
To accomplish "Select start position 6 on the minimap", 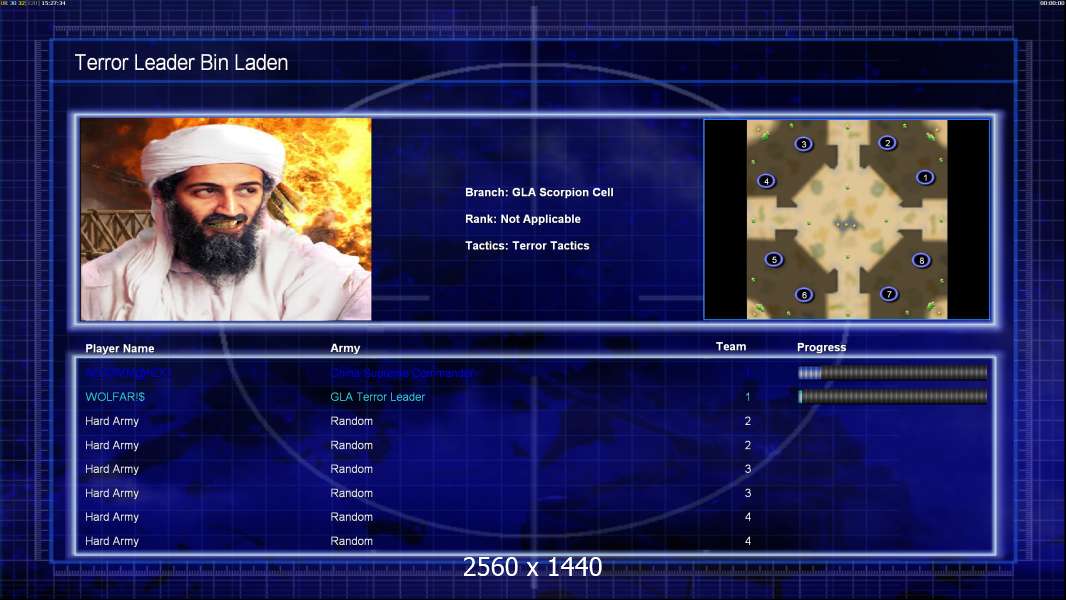I will coord(804,295).
